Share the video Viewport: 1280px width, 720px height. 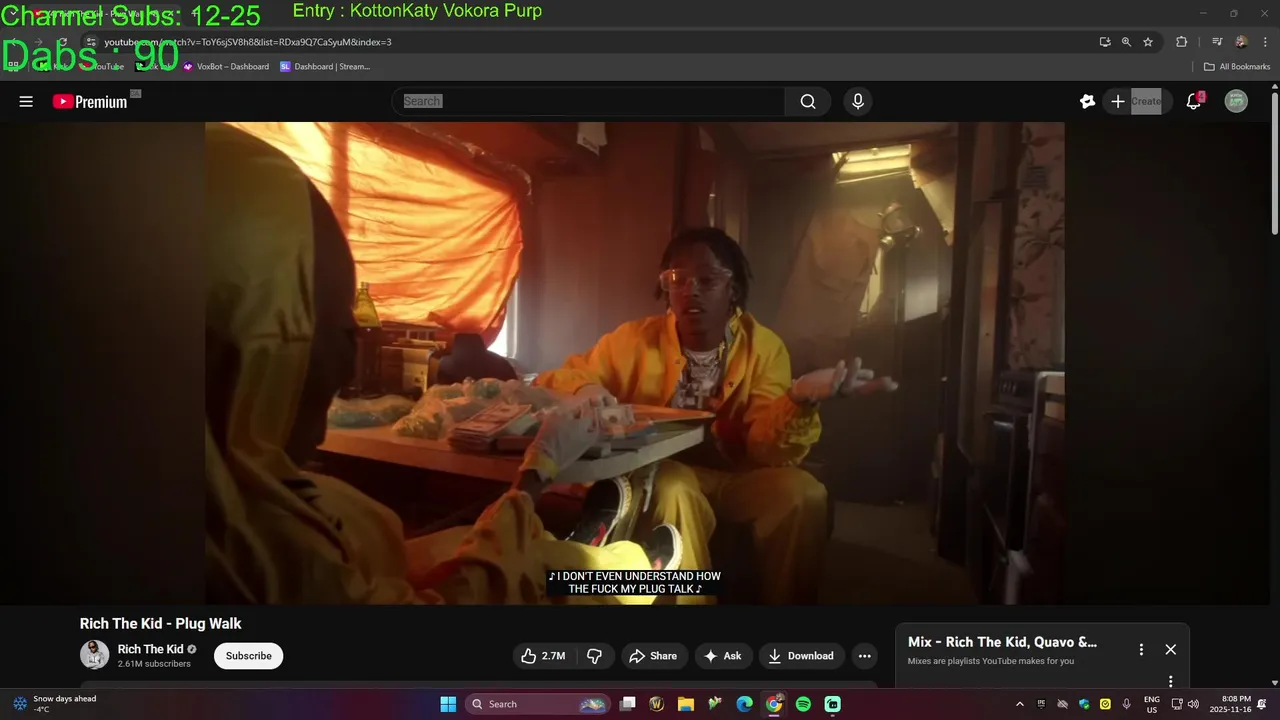pos(652,656)
